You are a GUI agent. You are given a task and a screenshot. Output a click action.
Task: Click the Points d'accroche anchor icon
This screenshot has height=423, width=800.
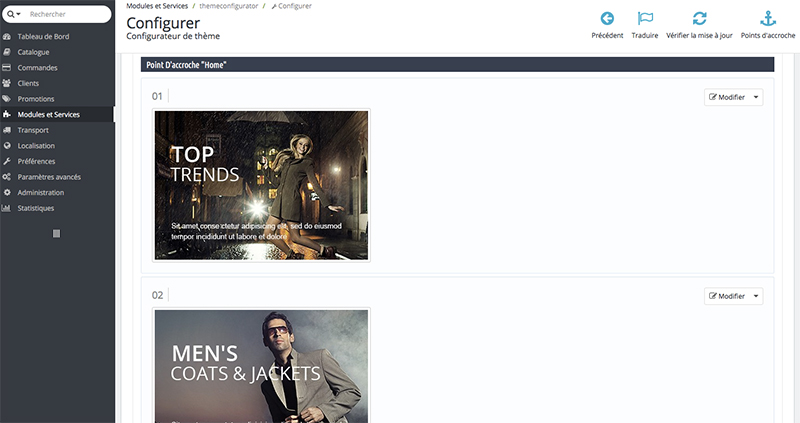[768, 18]
